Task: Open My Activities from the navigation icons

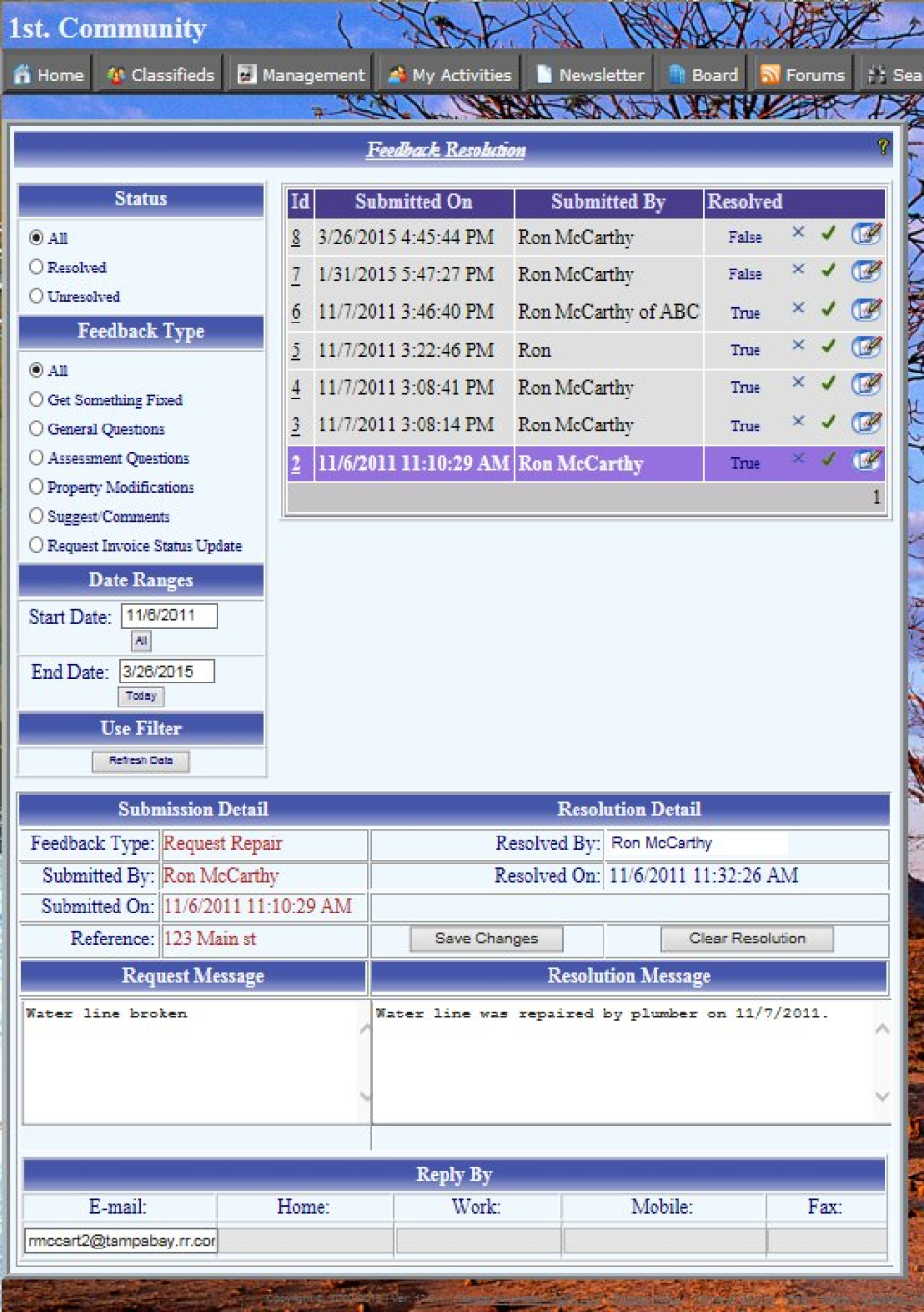Action: click(x=397, y=73)
